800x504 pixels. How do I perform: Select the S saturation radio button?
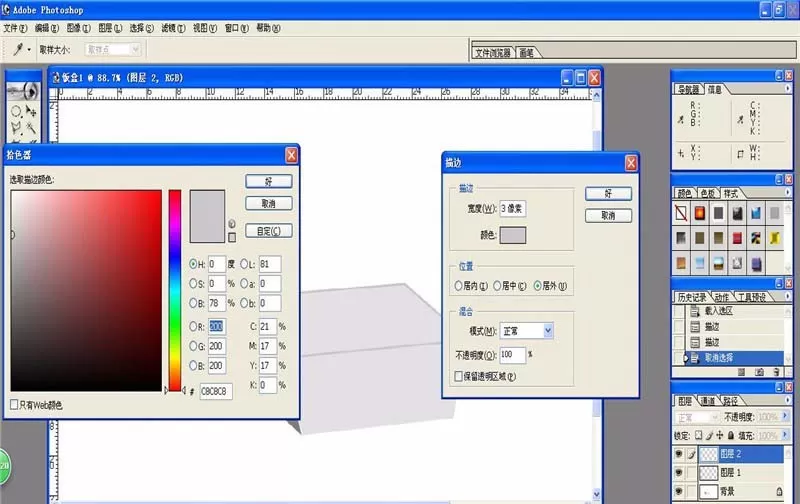point(193,283)
